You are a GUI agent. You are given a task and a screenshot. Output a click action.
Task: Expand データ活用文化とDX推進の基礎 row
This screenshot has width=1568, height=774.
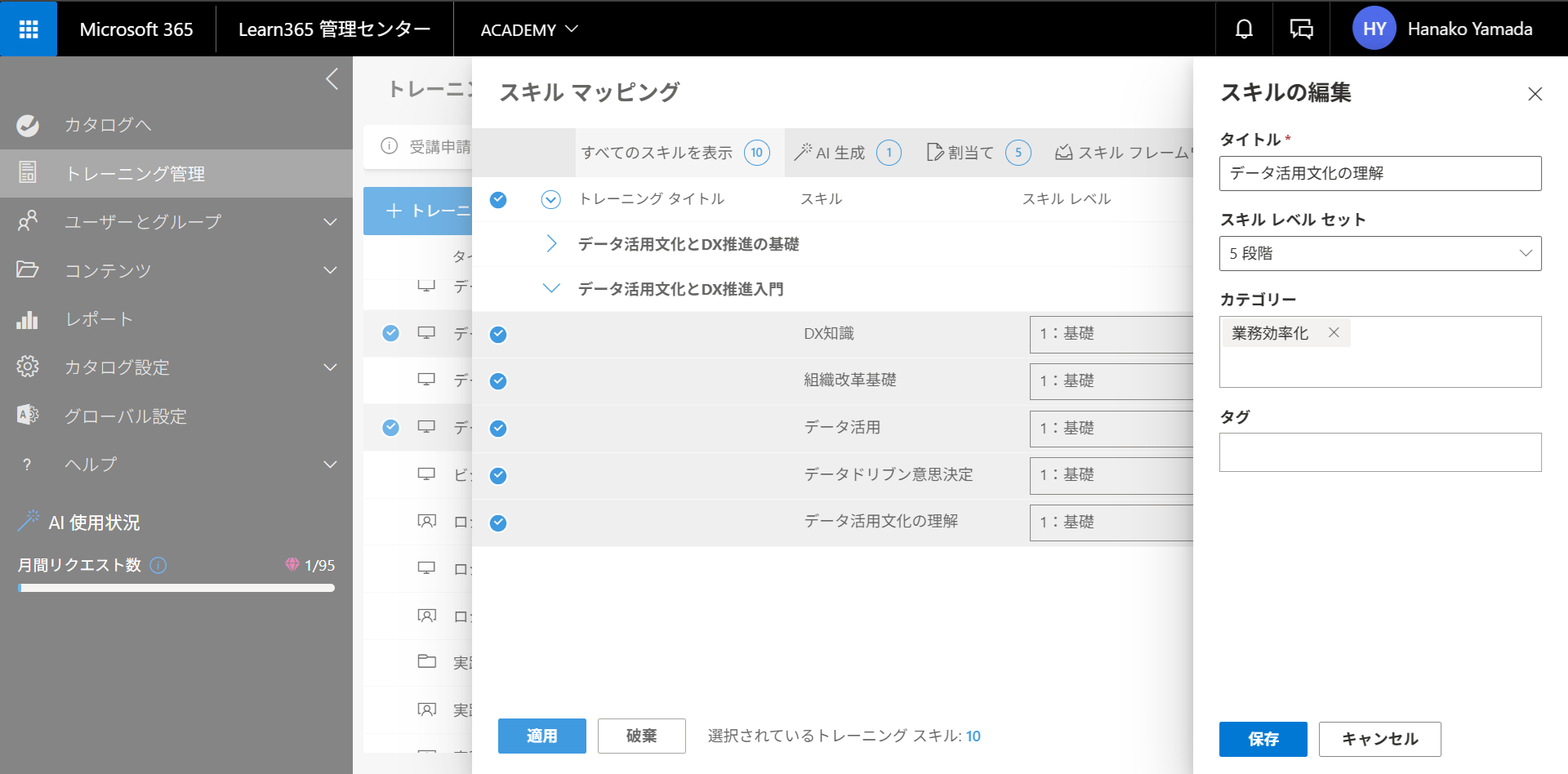coord(551,243)
